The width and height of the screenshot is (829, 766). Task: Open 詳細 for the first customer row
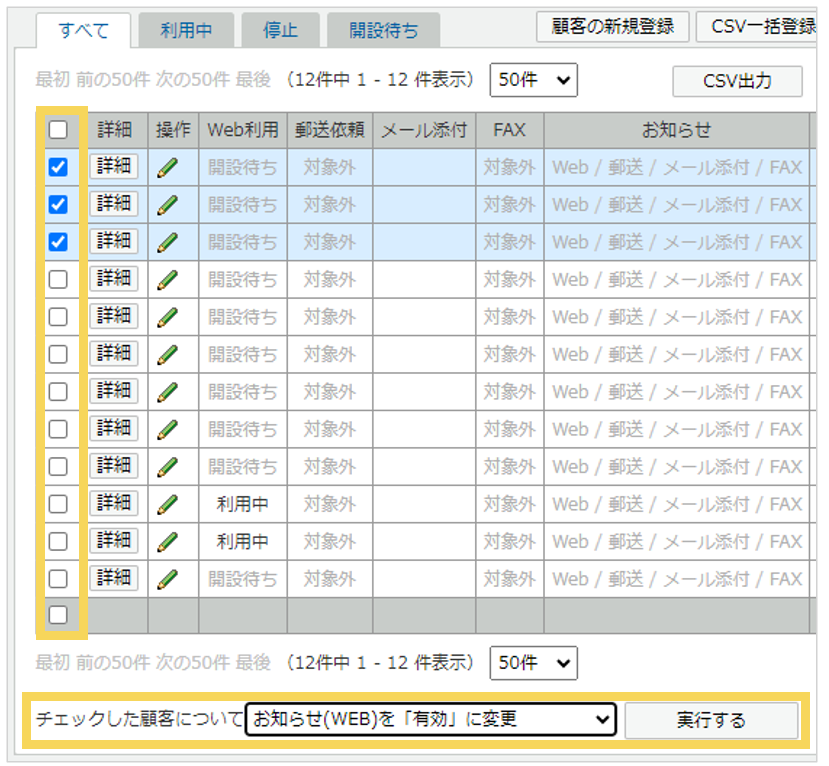click(114, 166)
